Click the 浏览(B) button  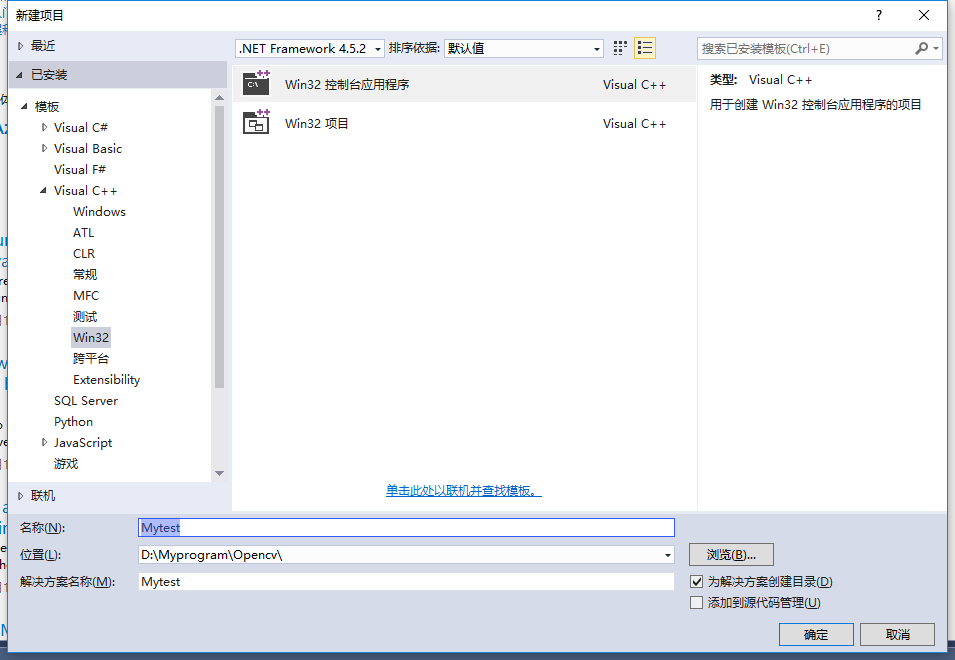731,555
